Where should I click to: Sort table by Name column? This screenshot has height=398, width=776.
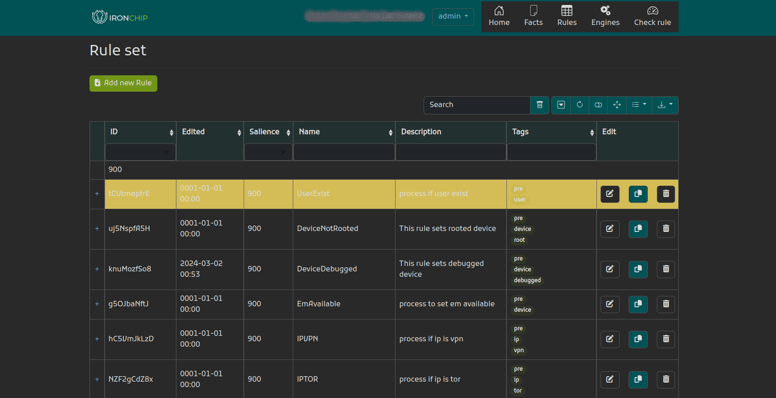344,132
